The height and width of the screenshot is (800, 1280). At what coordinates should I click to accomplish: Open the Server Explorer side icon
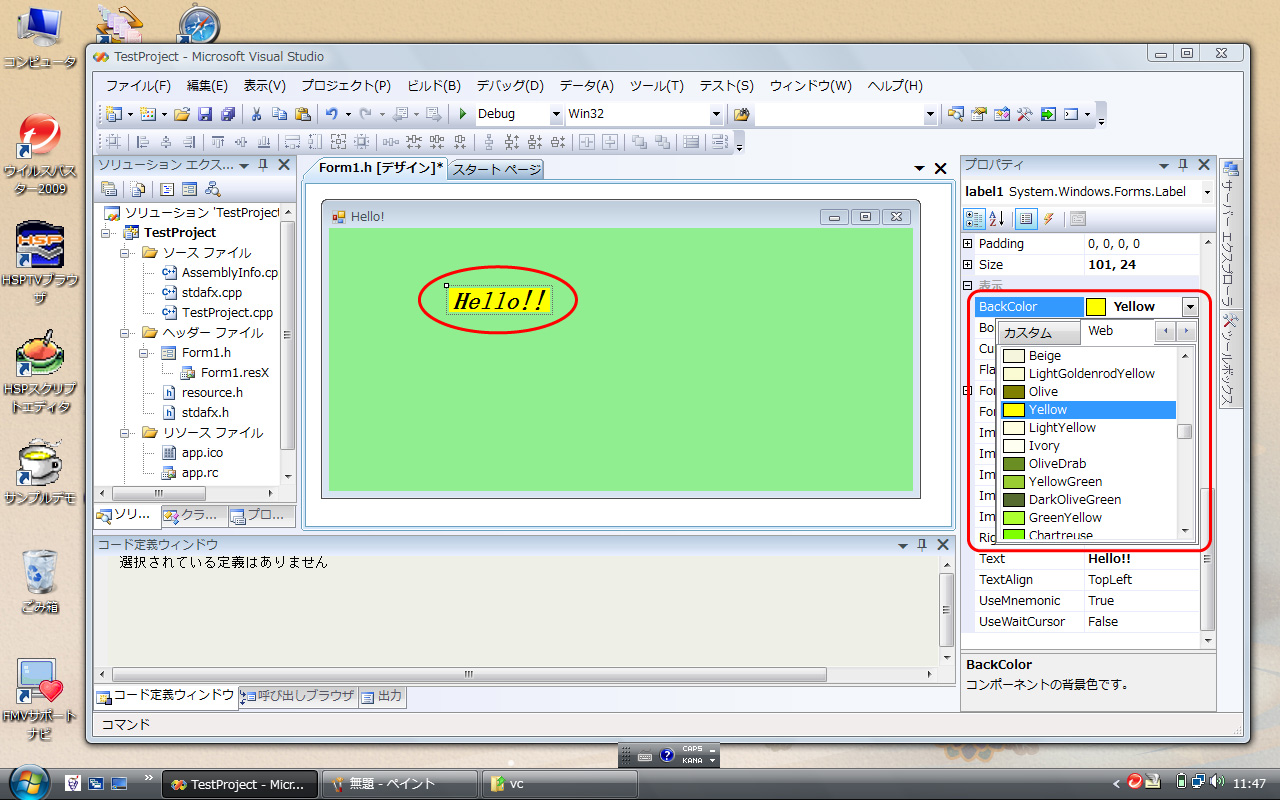click(1230, 168)
